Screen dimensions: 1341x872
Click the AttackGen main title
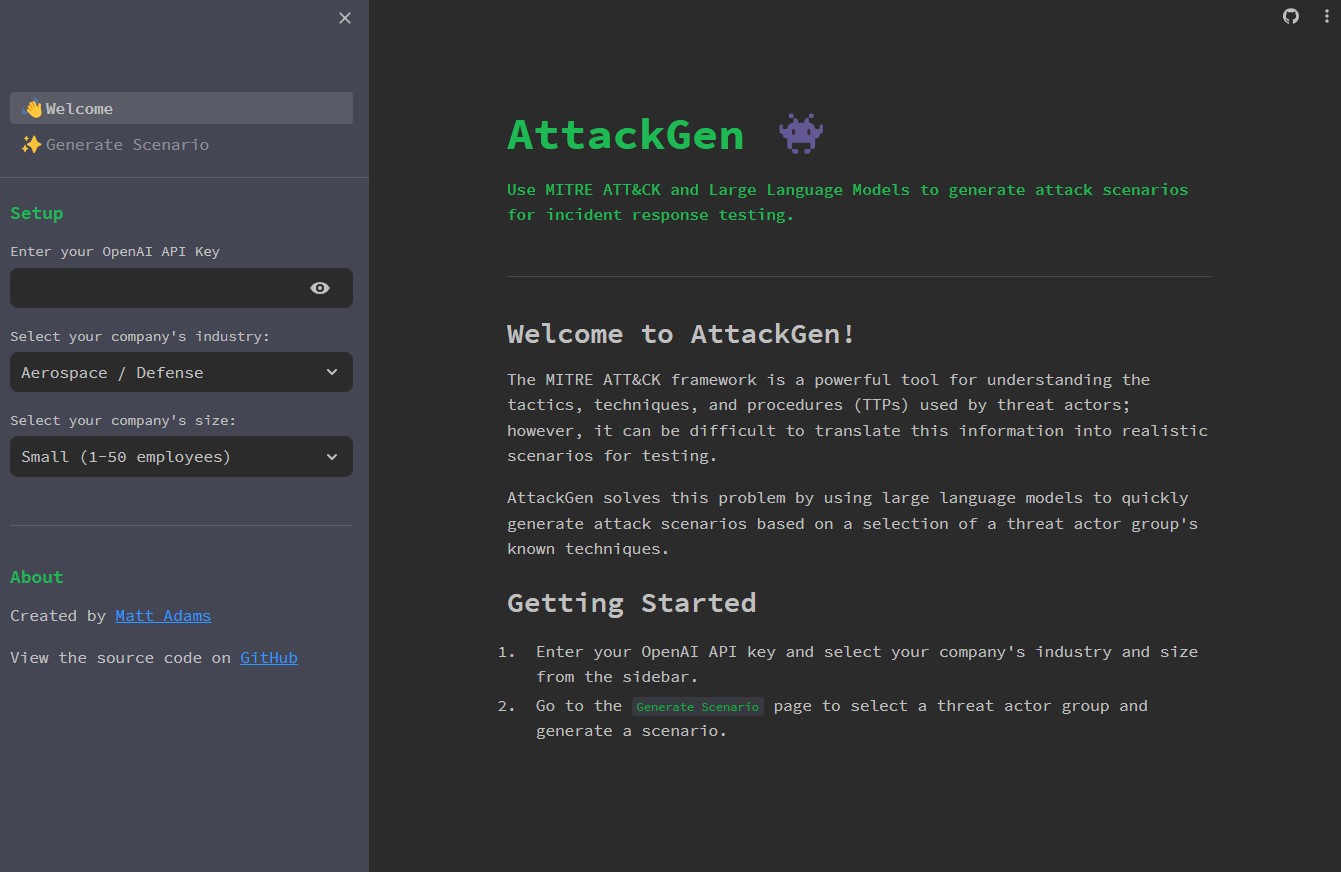(625, 134)
